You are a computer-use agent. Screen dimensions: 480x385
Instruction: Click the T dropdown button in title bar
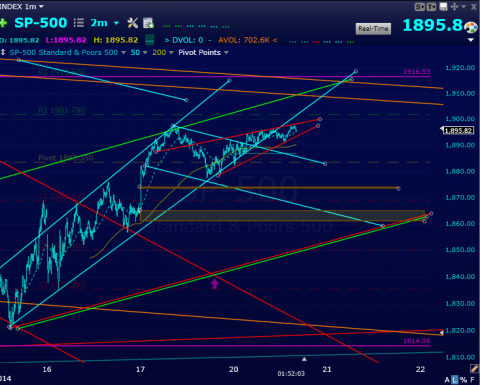pyautogui.click(x=431, y=6)
